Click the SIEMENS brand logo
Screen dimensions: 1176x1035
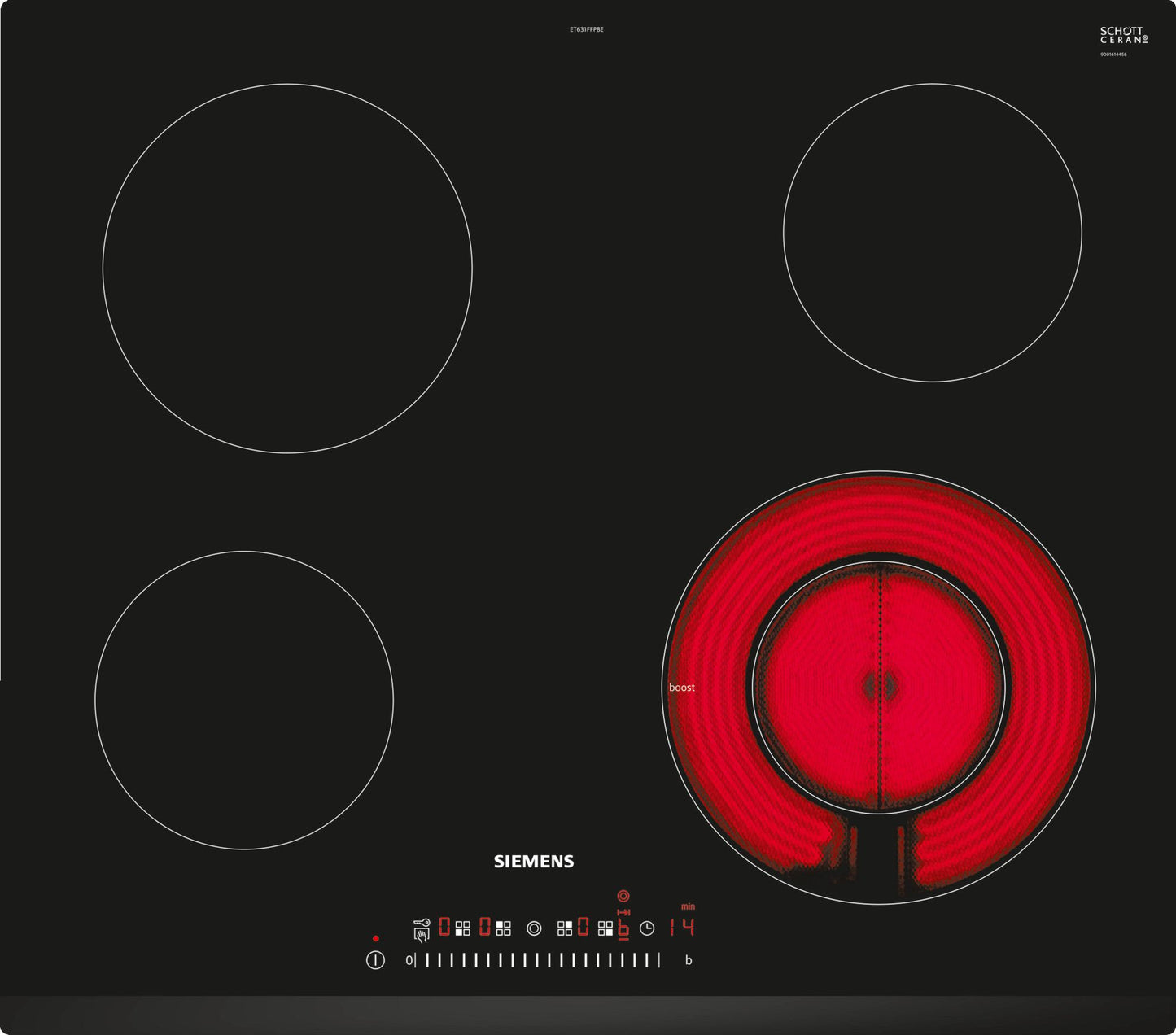coord(534,861)
